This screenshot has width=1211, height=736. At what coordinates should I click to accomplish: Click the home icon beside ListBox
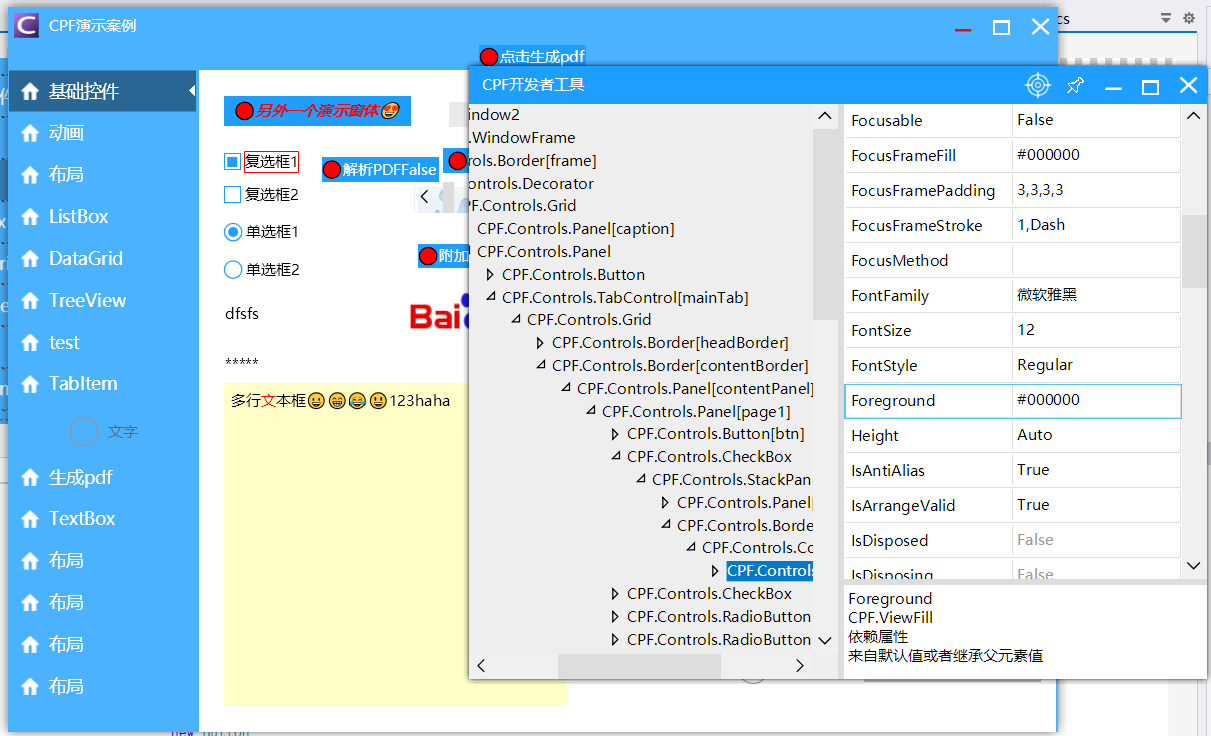click(x=29, y=217)
